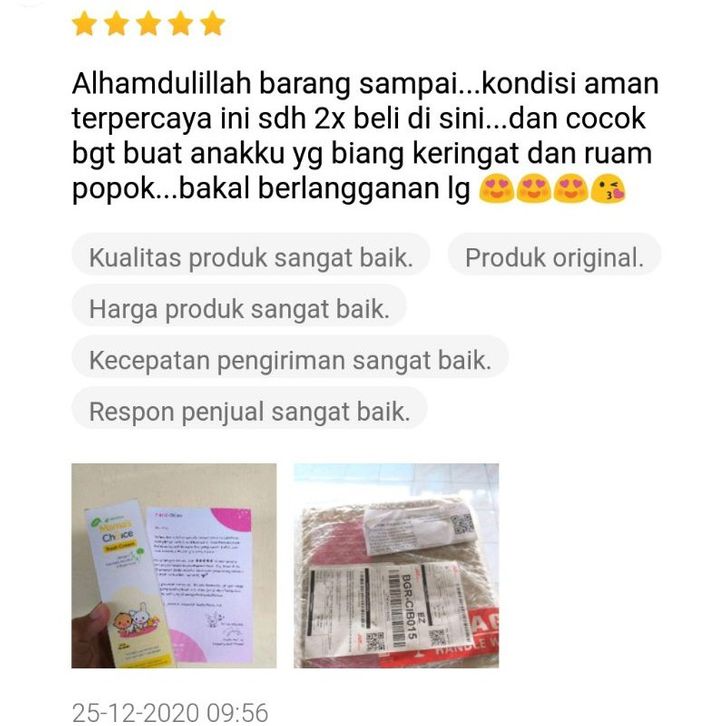Select the fourth rating star

click(x=181, y=24)
